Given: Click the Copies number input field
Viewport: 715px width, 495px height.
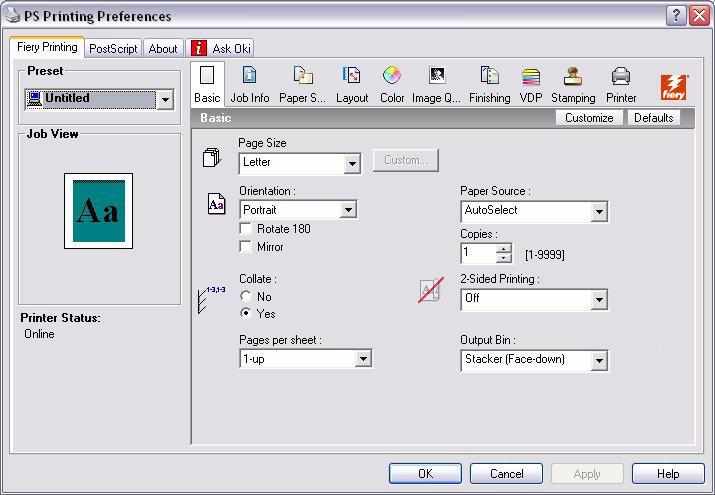Looking at the screenshot, I should pos(478,253).
